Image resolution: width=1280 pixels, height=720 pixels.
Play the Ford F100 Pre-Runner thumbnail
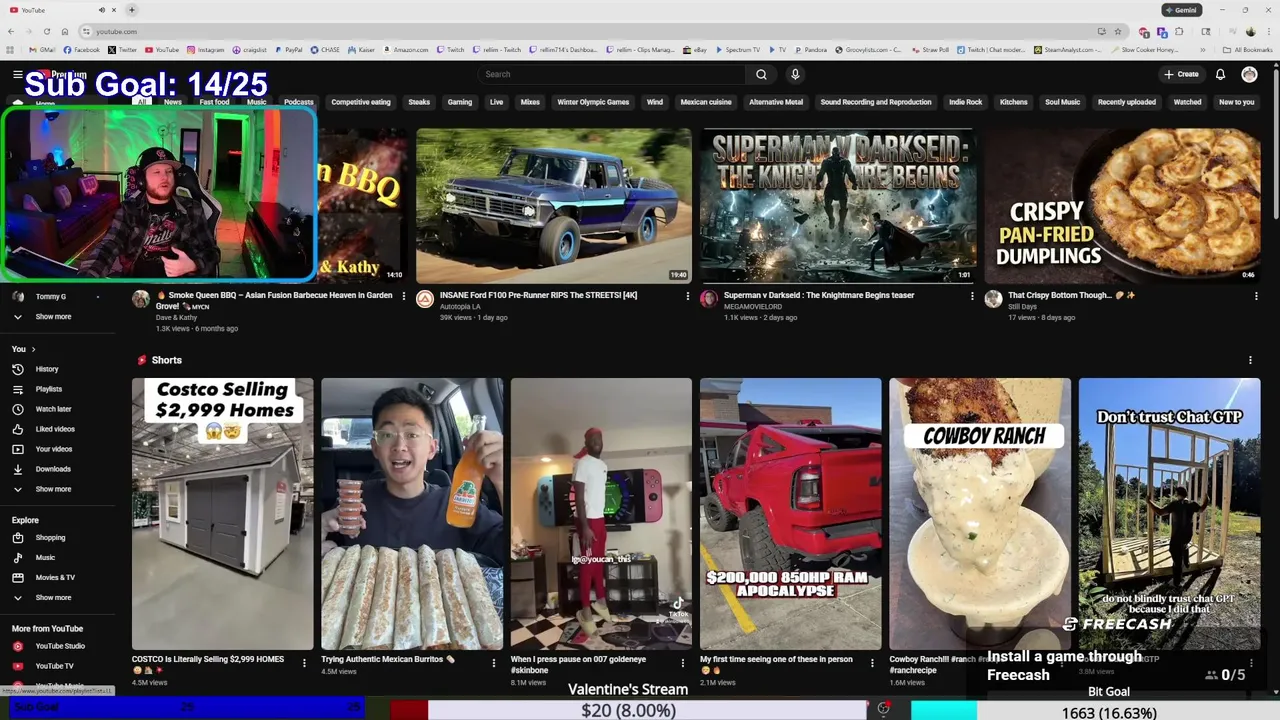coord(553,205)
